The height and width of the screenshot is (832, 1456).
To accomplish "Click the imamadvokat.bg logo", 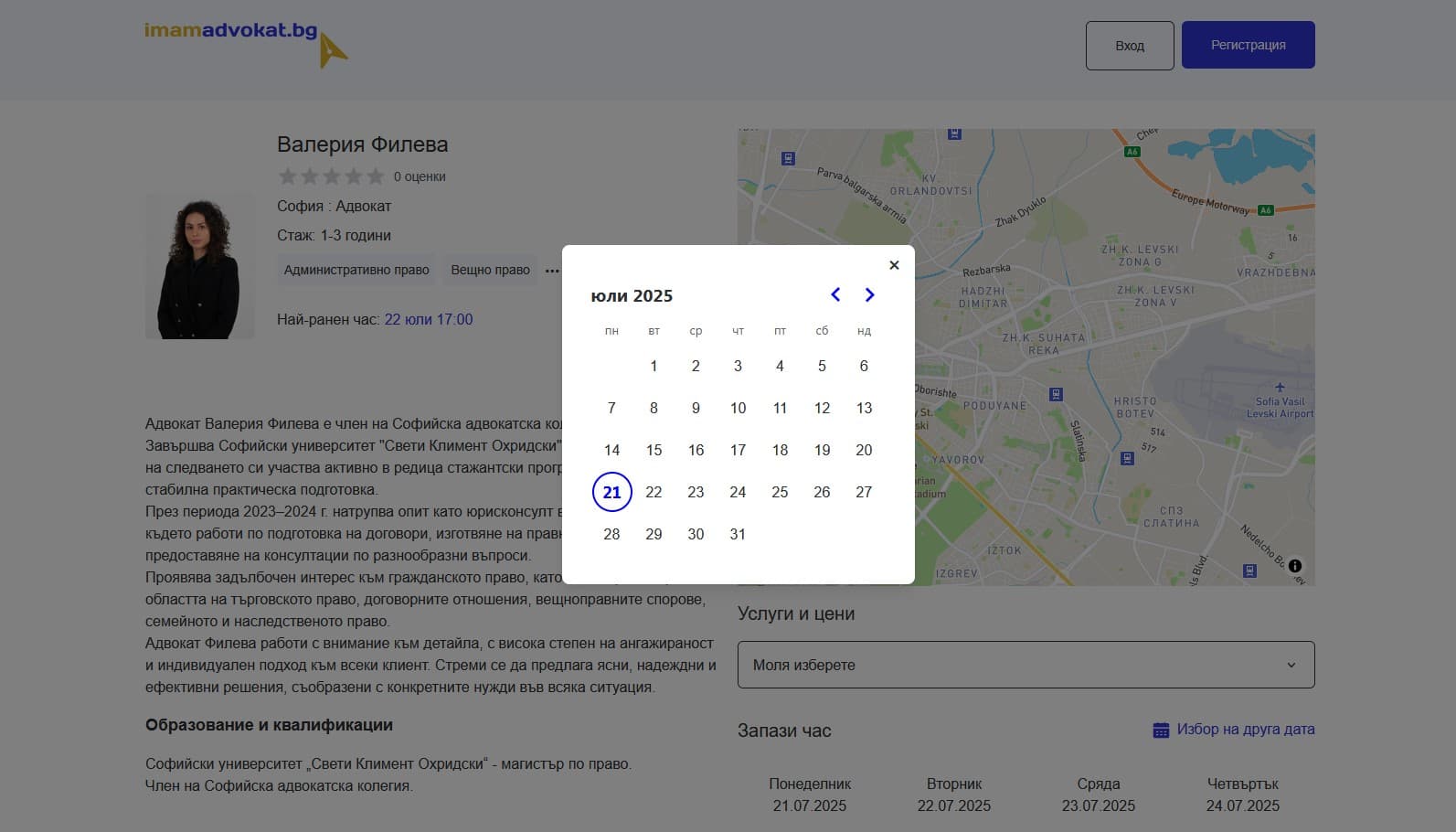I will point(245,43).
